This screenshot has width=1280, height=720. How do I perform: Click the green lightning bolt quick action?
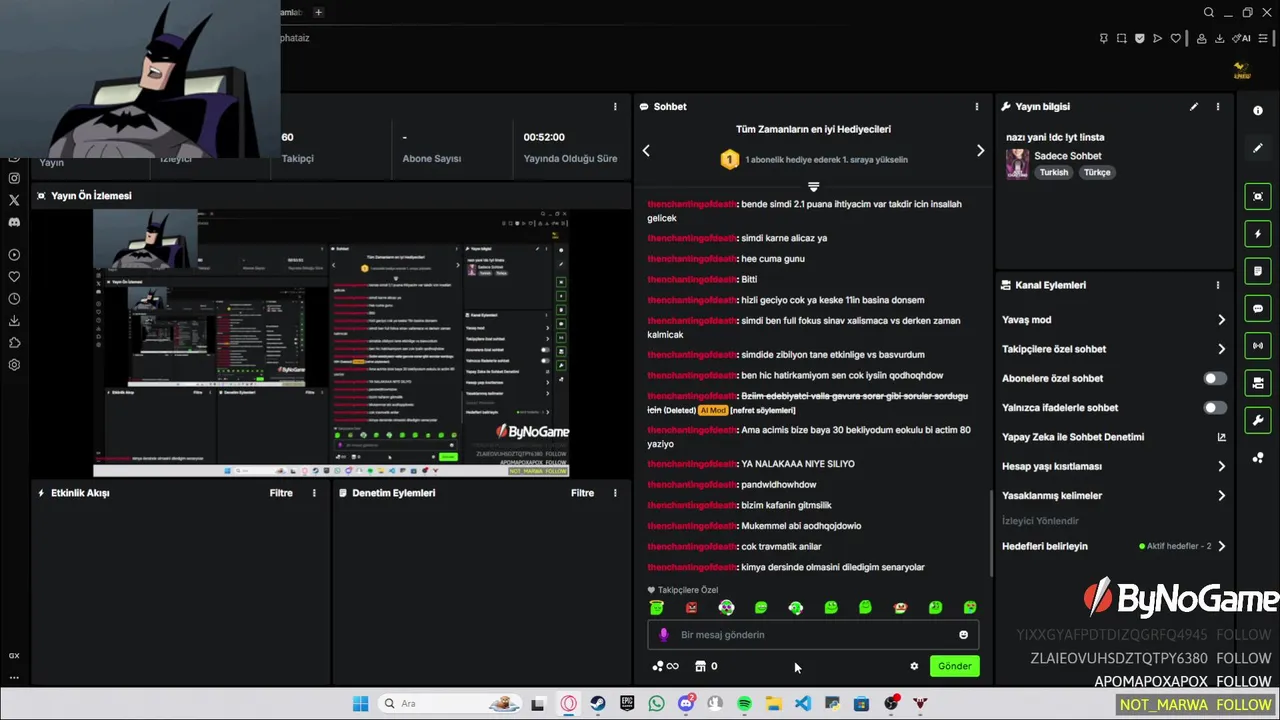coord(1258,234)
